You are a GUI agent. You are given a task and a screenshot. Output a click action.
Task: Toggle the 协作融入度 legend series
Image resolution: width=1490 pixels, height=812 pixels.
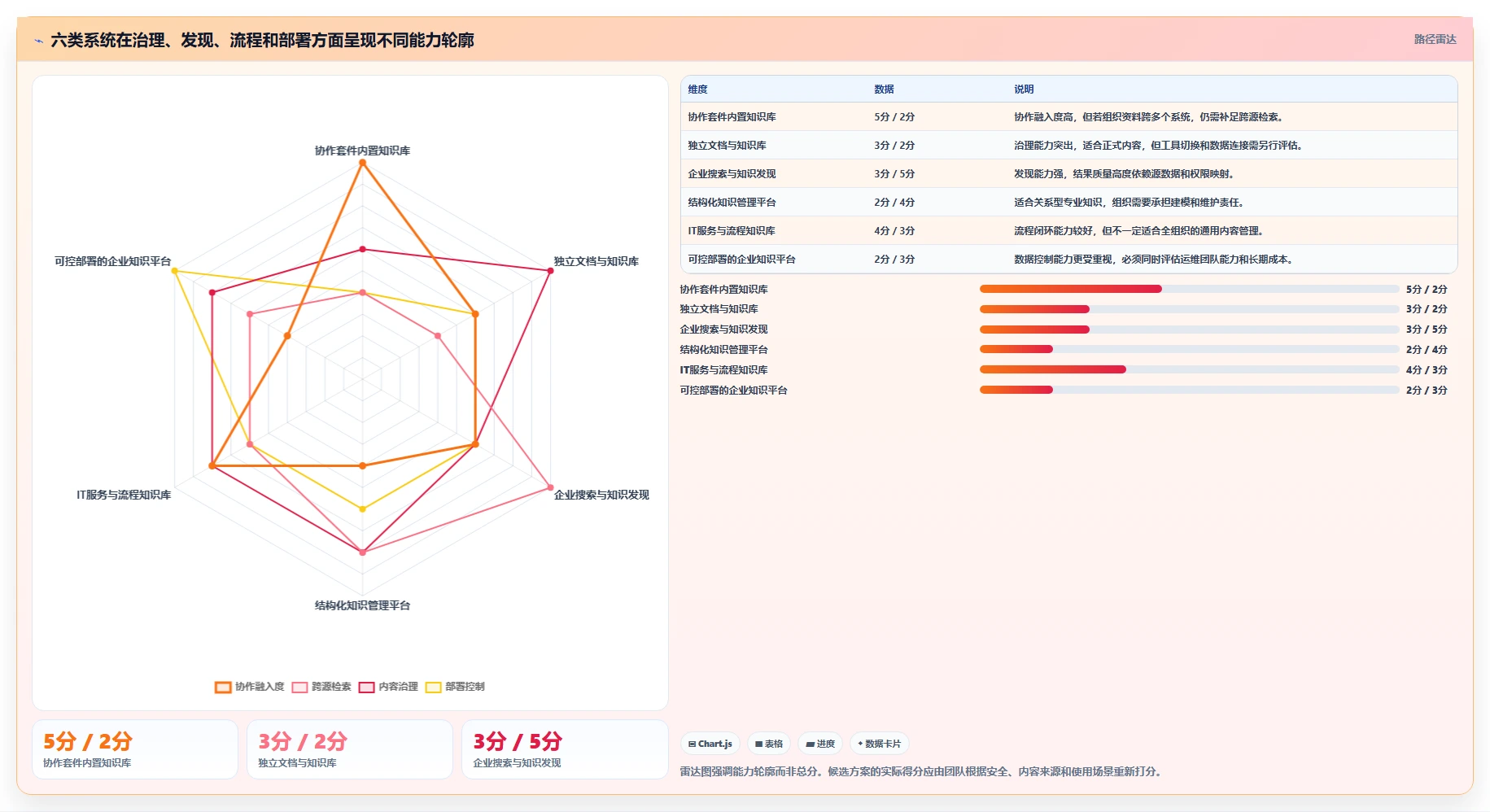coord(250,687)
